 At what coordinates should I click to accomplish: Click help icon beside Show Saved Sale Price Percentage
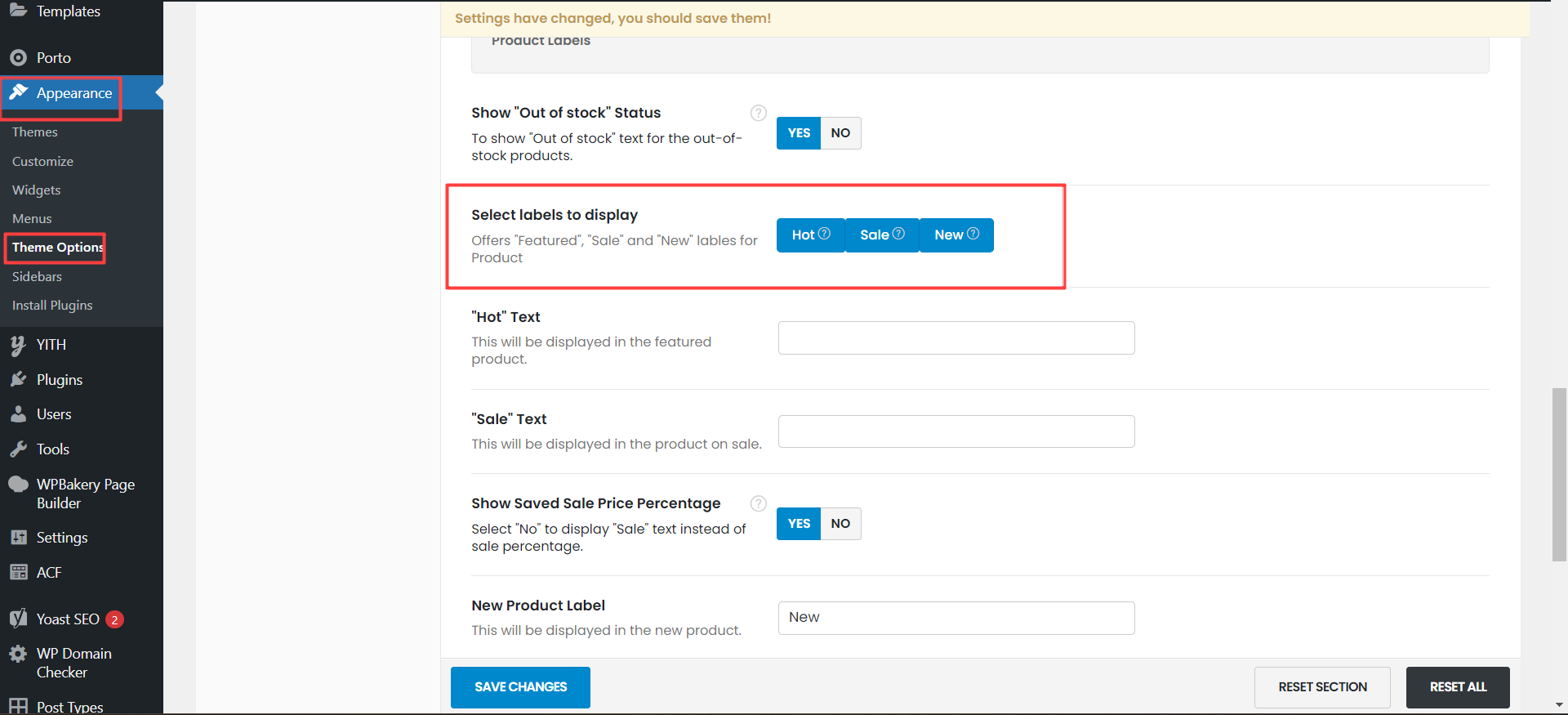(x=759, y=503)
